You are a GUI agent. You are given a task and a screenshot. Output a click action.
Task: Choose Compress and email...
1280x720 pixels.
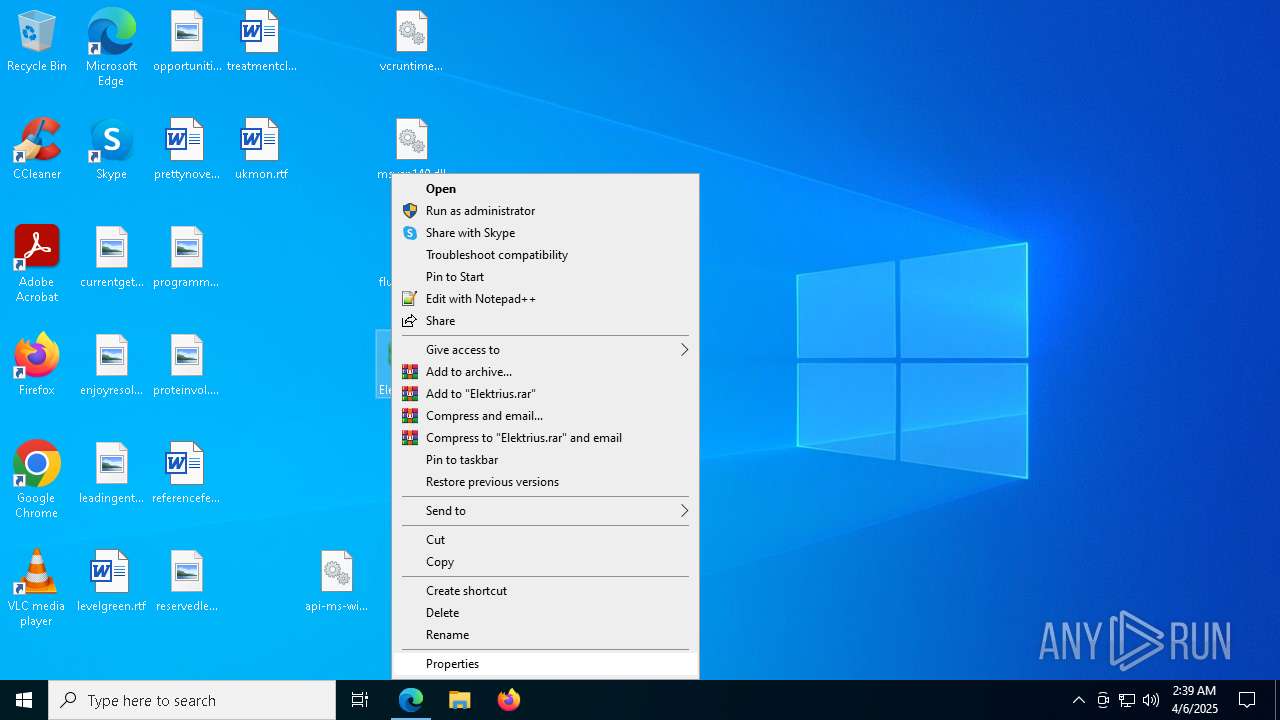(x=545, y=416)
